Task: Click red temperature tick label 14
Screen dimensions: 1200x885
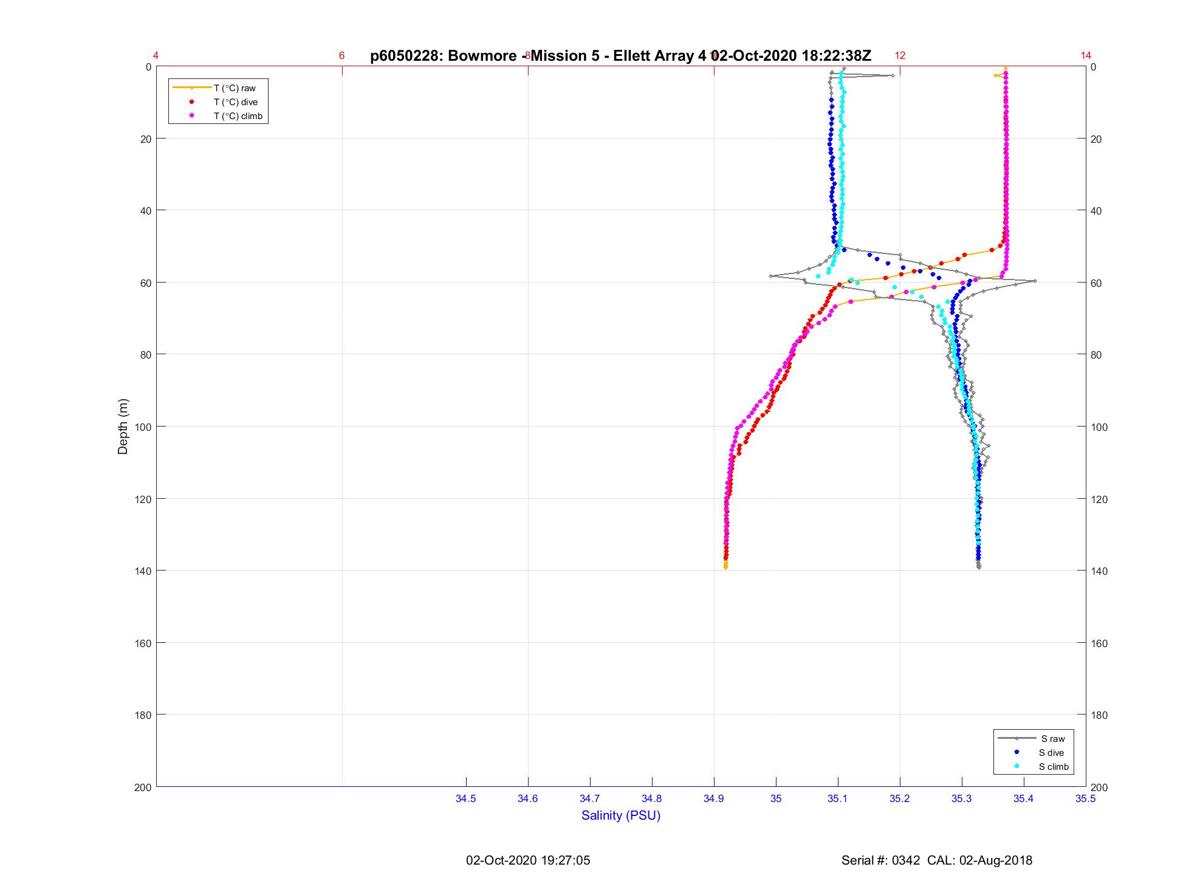Action: 1086,56
